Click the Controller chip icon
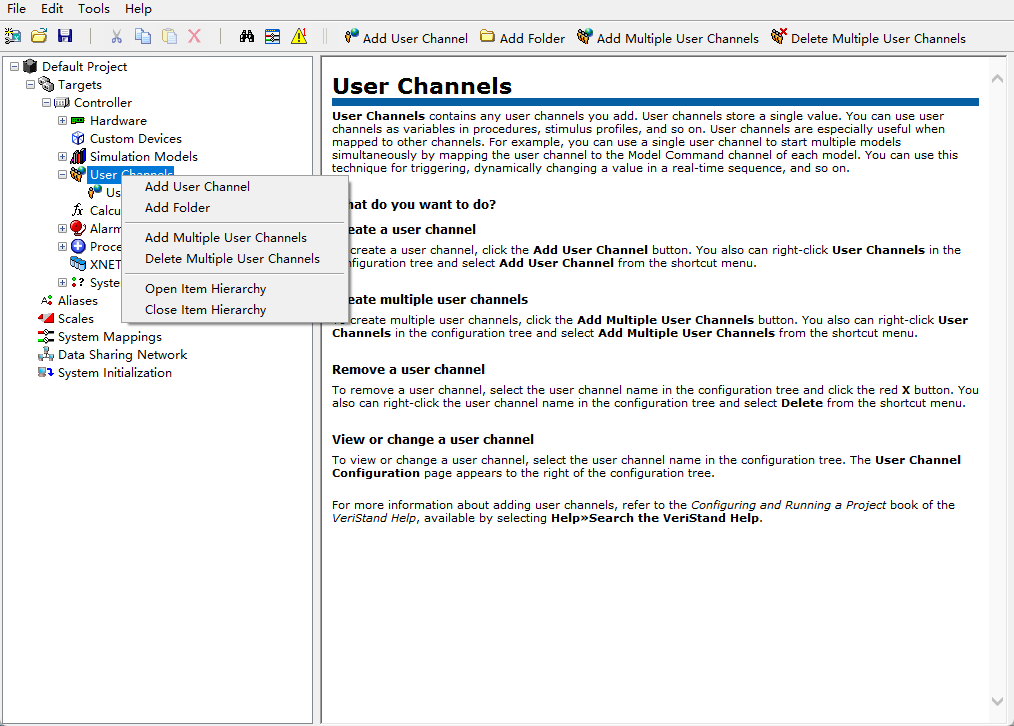The image size is (1014, 726). (x=62, y=102)
